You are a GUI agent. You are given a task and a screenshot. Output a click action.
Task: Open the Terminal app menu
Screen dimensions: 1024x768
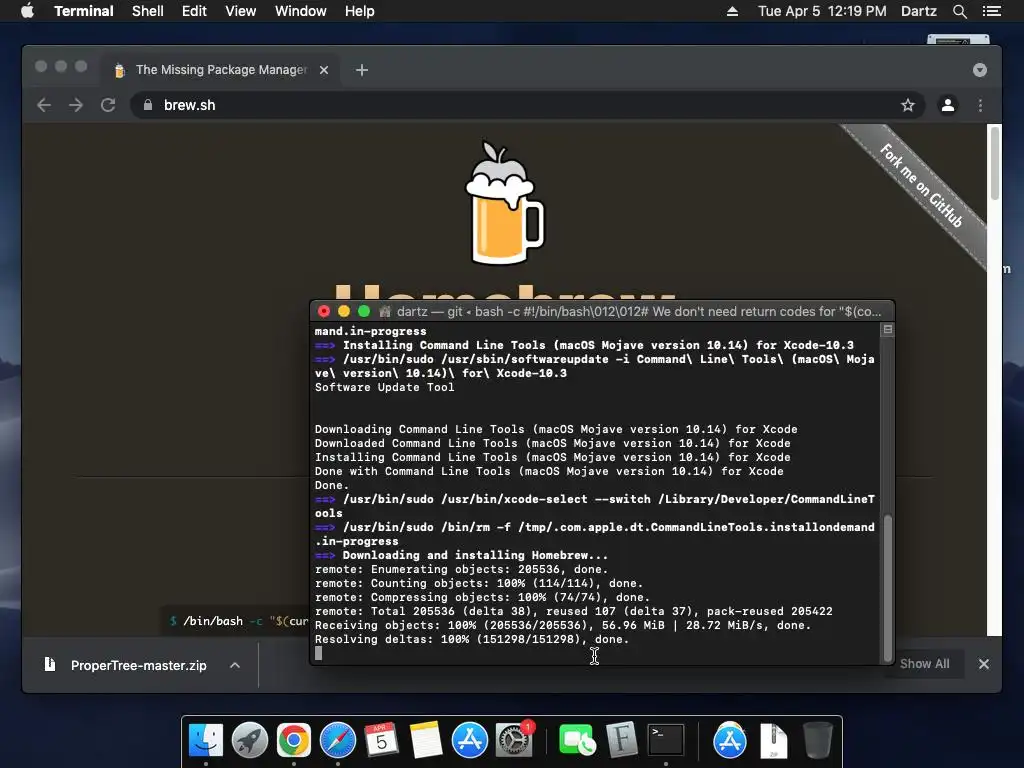[x=84, y=11]
